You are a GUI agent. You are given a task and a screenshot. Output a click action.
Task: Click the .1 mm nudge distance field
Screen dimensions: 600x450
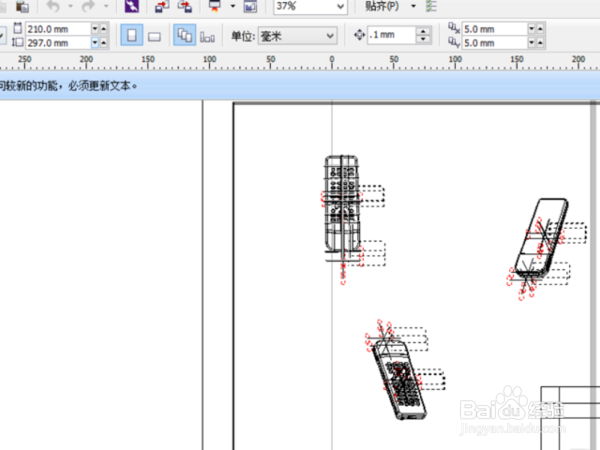click(x=391, y=35)
